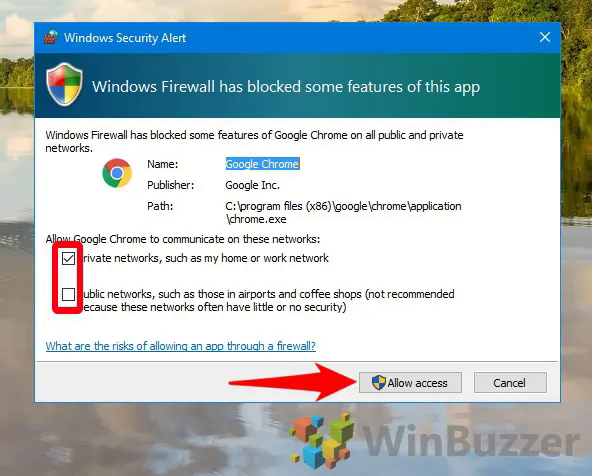Screen dimensions: 592x476
Task: Click the Allow access button
Action: point(410,383)
